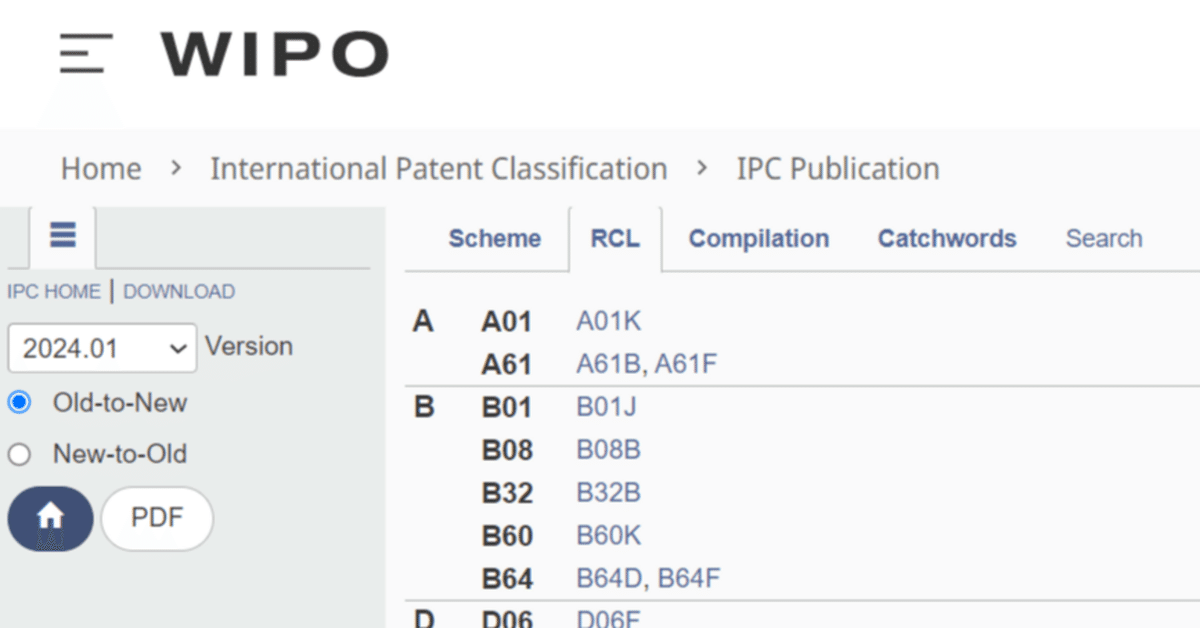Click the Search tab
The width and height of the screenshot is (1200, 628).
click(x=1104, y=239)
